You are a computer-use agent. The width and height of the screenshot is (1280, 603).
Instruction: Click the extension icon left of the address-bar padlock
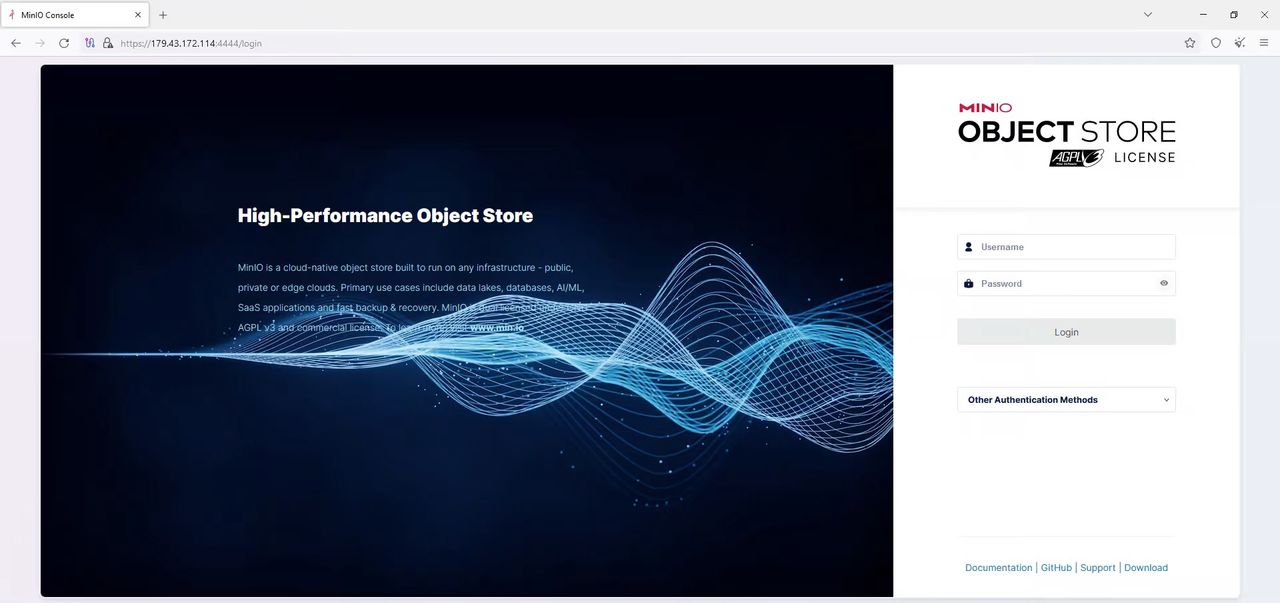[x=90, y=43]
